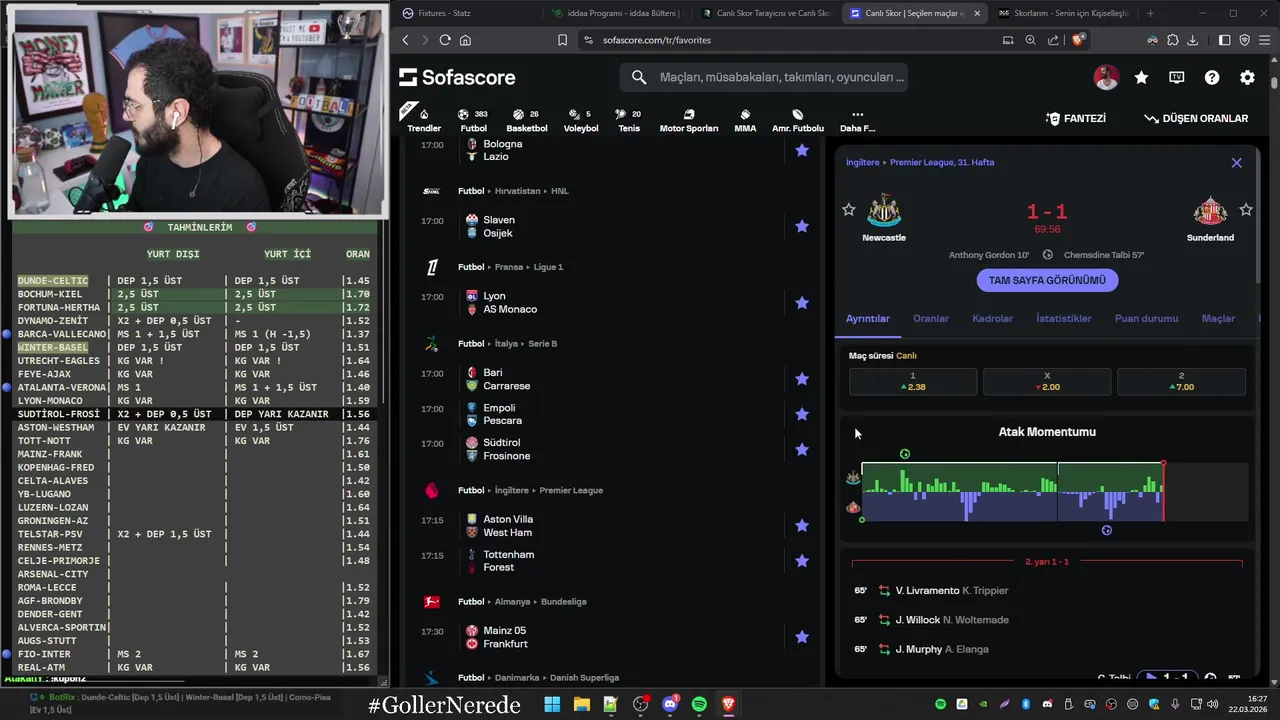Viewport: 1280px width, 720px height.
Task: Open the İtalya Serie B league header
Action: point(507,343)
